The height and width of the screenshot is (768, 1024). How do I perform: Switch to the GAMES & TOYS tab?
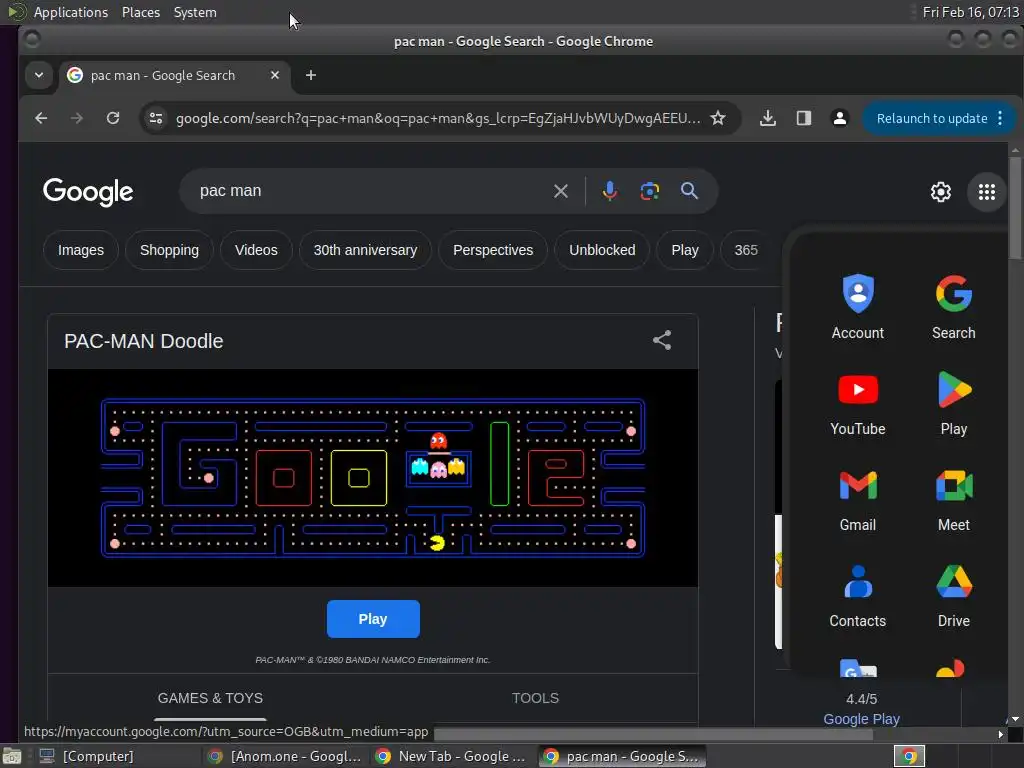pyautogui.click(x=210, y=698)
